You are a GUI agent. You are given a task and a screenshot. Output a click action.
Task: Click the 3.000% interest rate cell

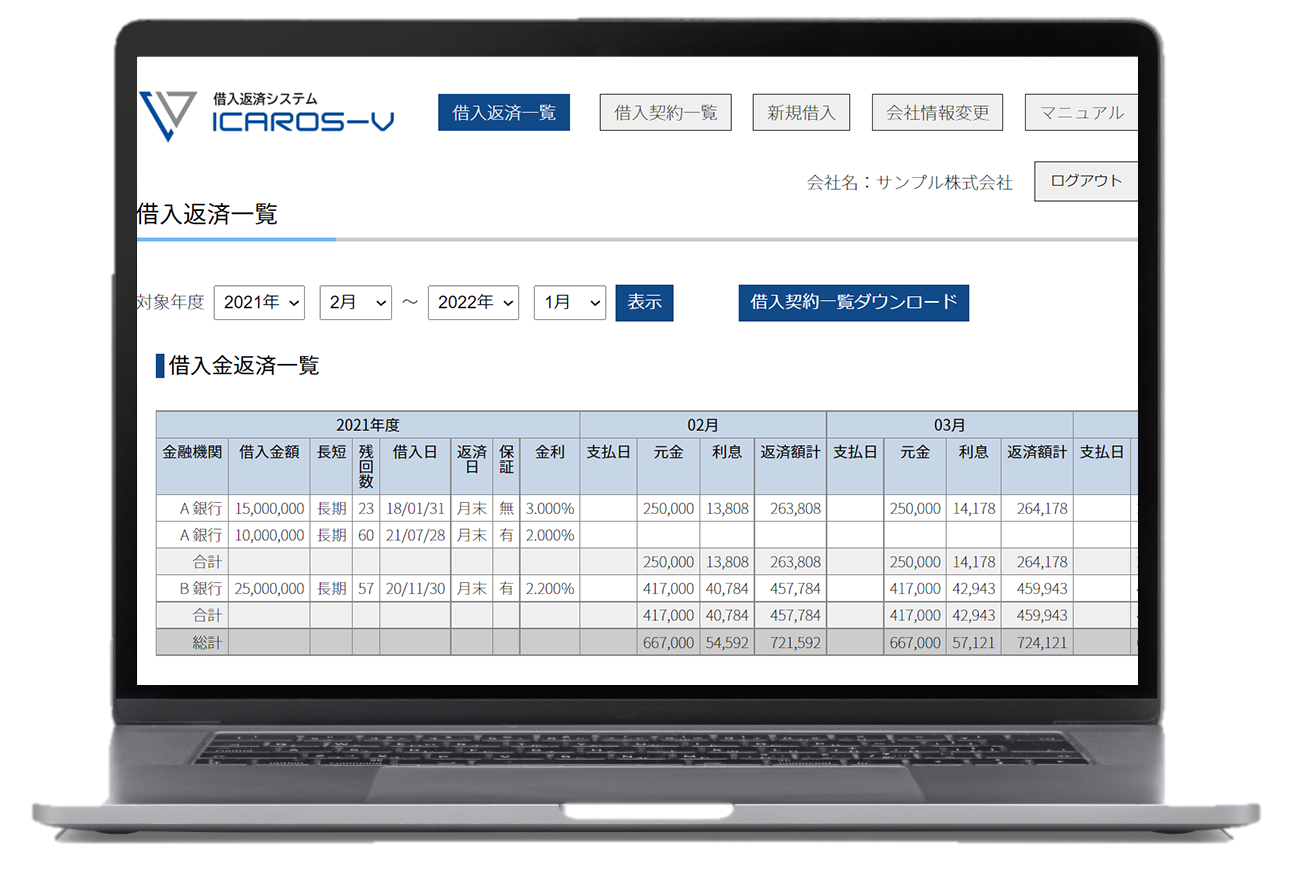click(x=549, y=508)
